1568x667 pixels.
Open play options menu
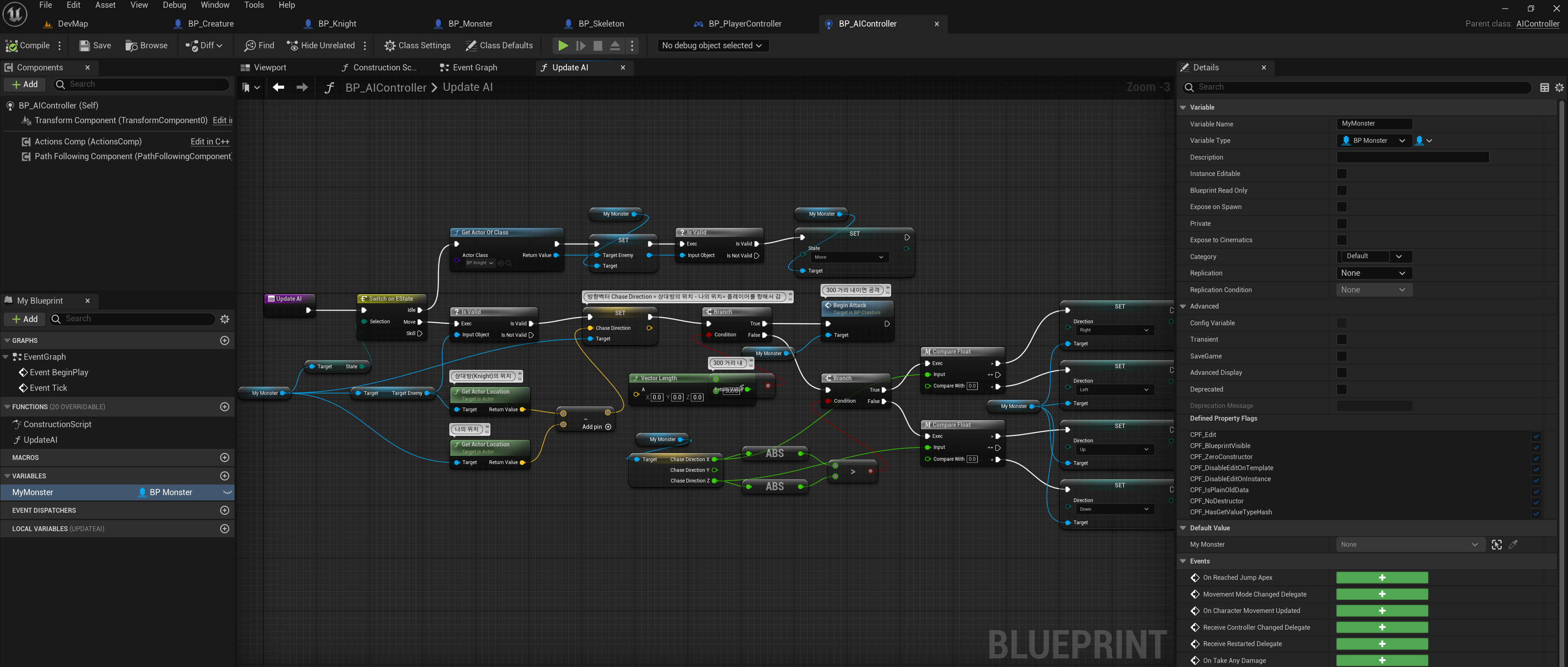(x=632, y=46)
